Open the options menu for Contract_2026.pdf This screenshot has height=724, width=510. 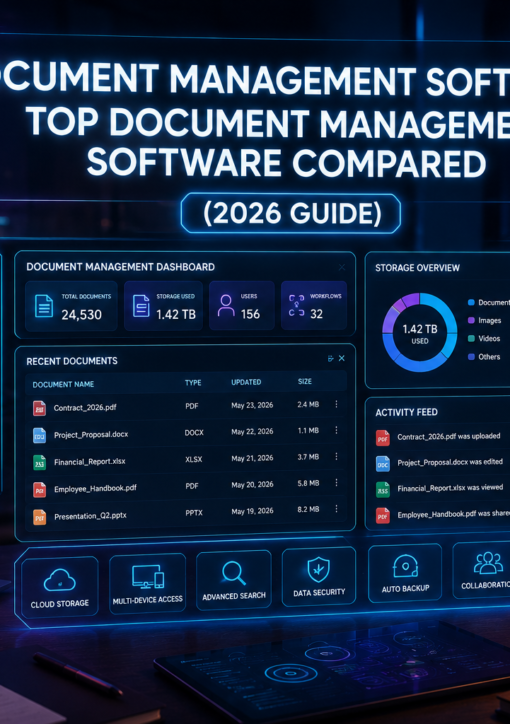[336, 404]
